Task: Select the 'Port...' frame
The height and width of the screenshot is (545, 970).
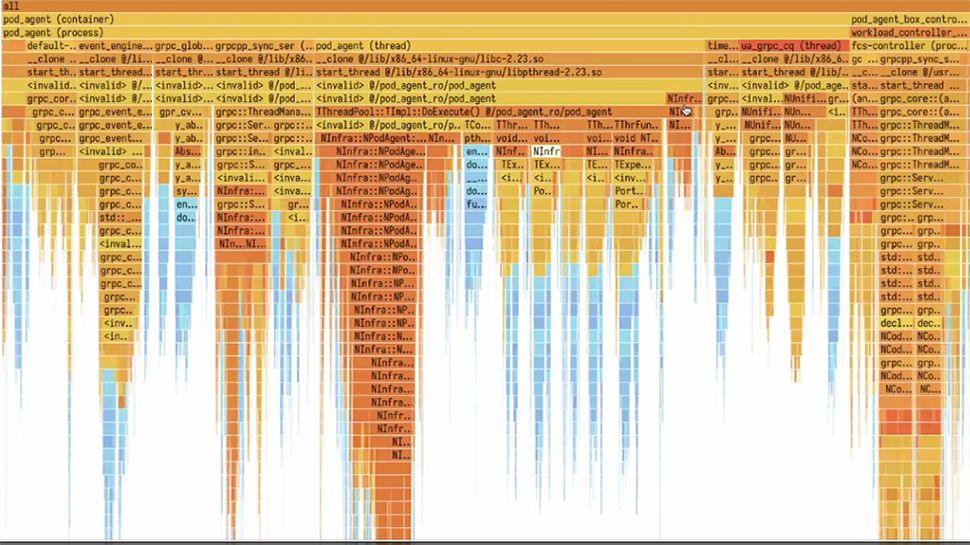Action: (x=630, y=191)
